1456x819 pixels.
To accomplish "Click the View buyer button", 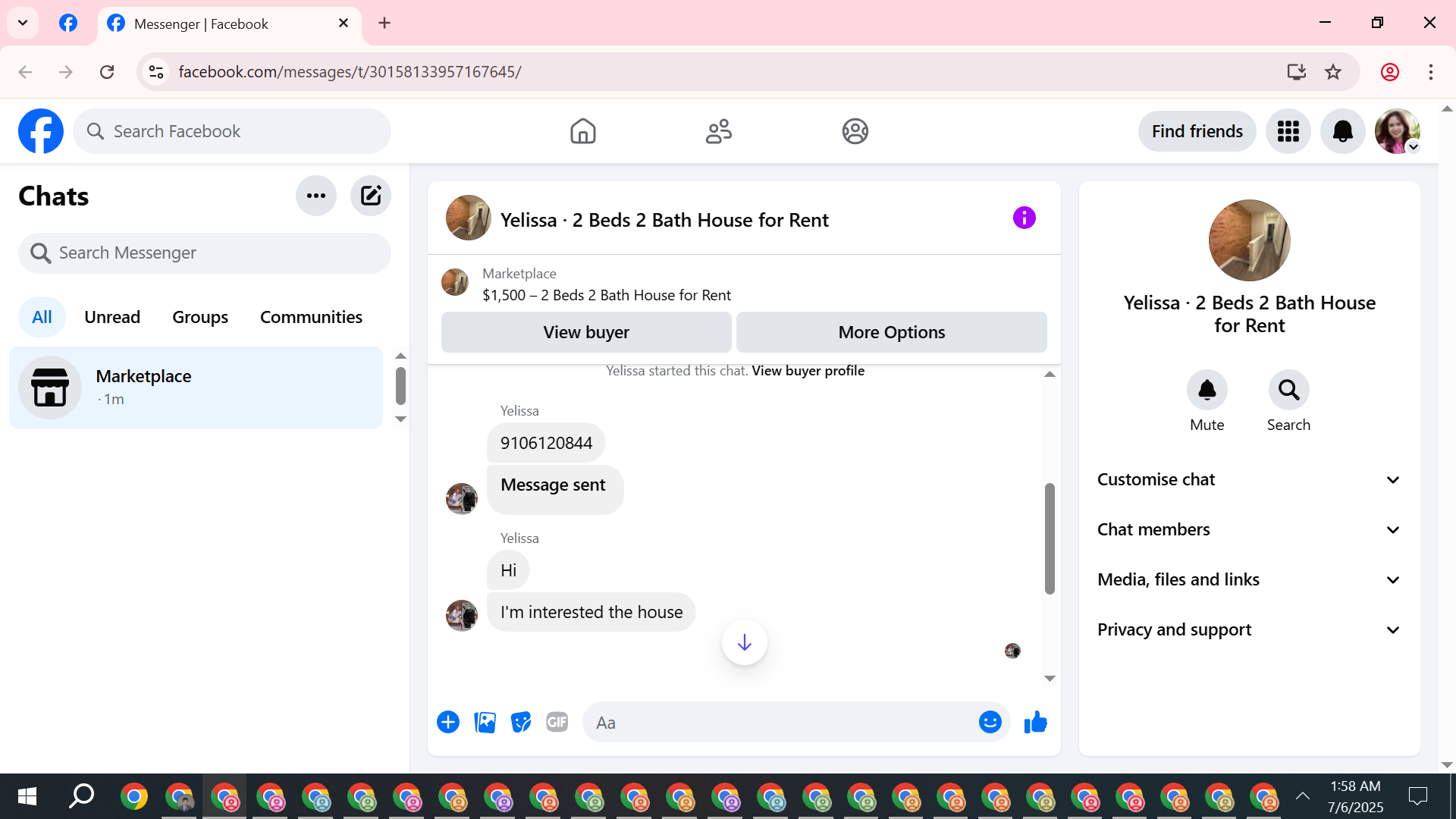I will (586, 332).
